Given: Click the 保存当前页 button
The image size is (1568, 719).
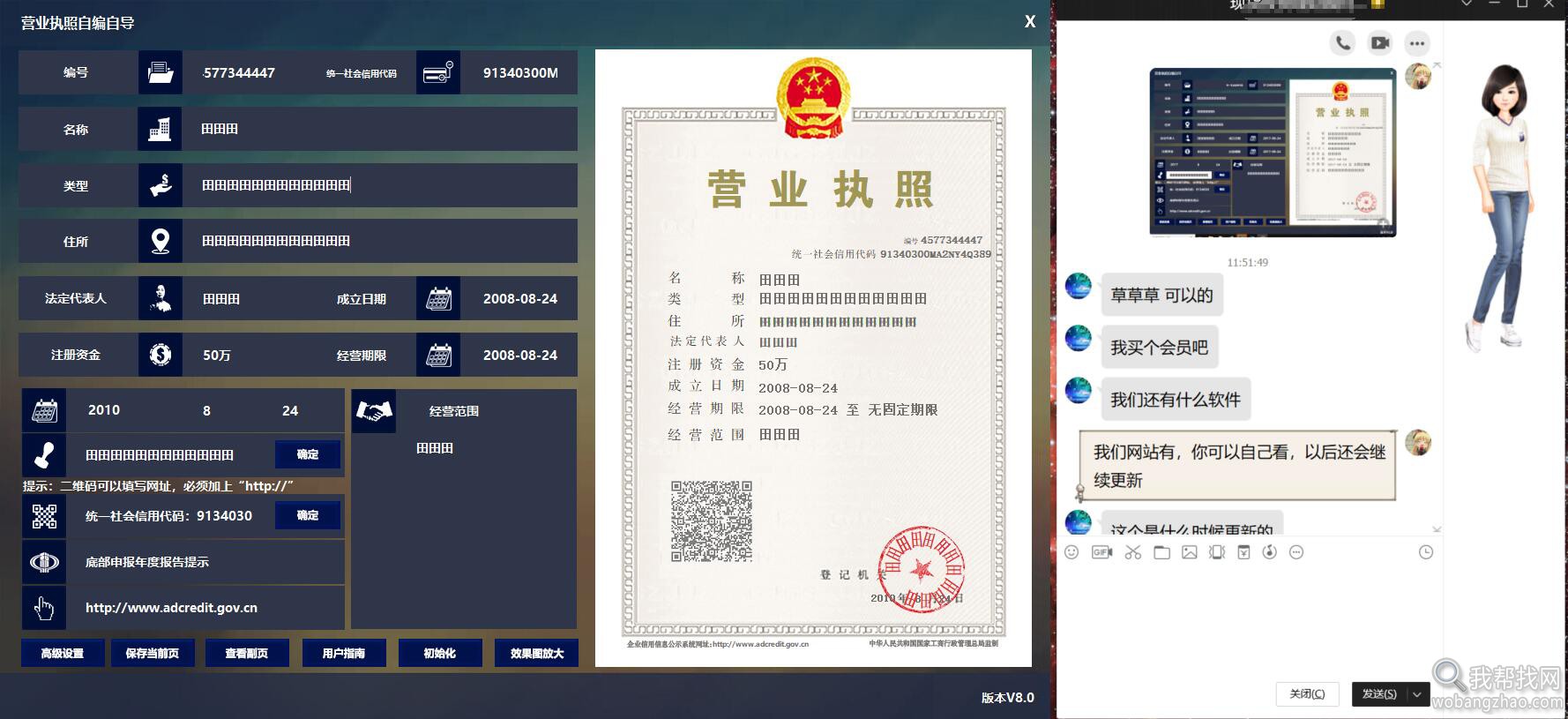Looking at the screenshot, I should 153,654.
